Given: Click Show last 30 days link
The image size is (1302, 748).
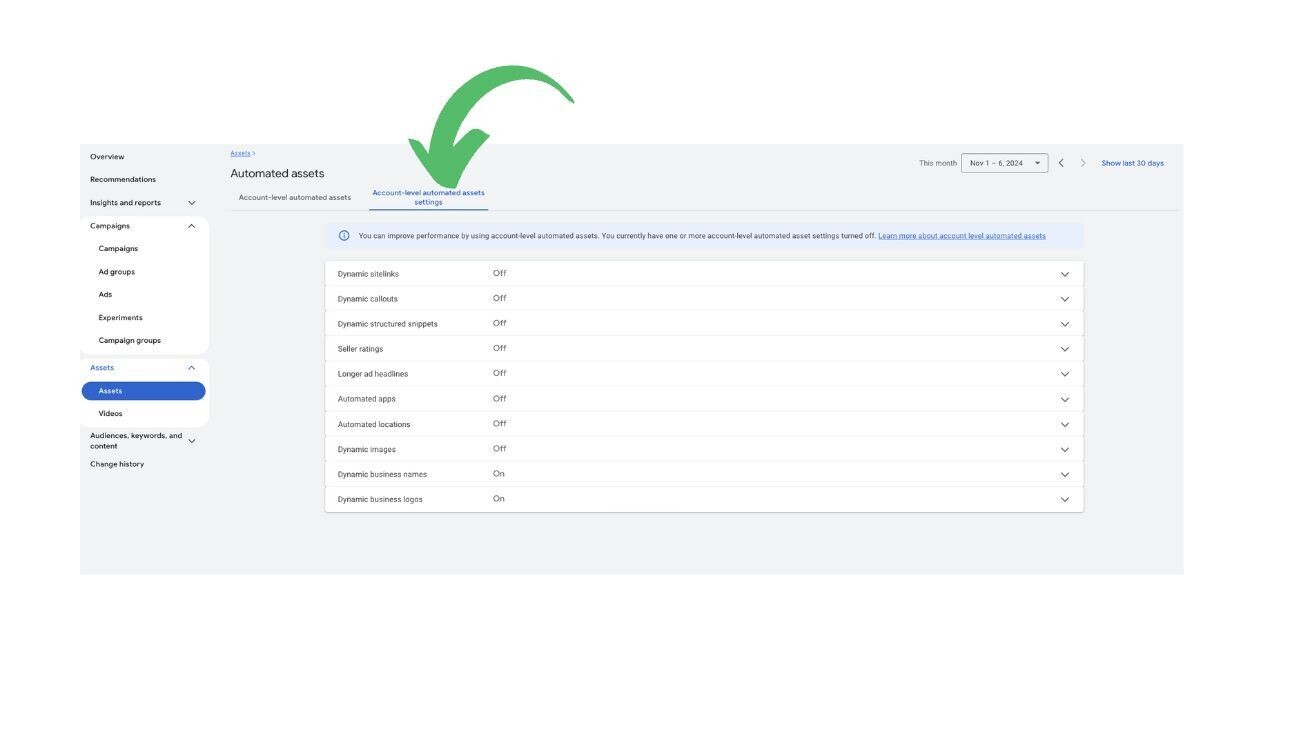Looking at the screenshot, I should pos(1132,163).
